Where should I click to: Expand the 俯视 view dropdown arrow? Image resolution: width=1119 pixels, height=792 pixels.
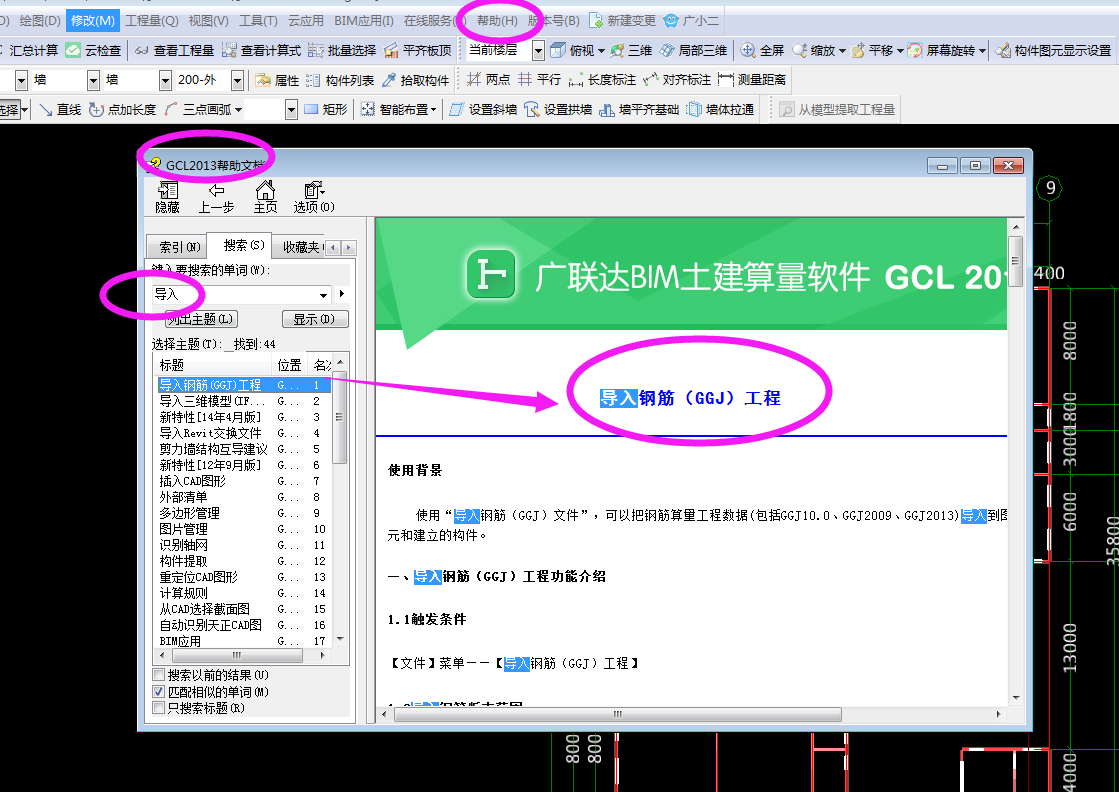[601, 51]
